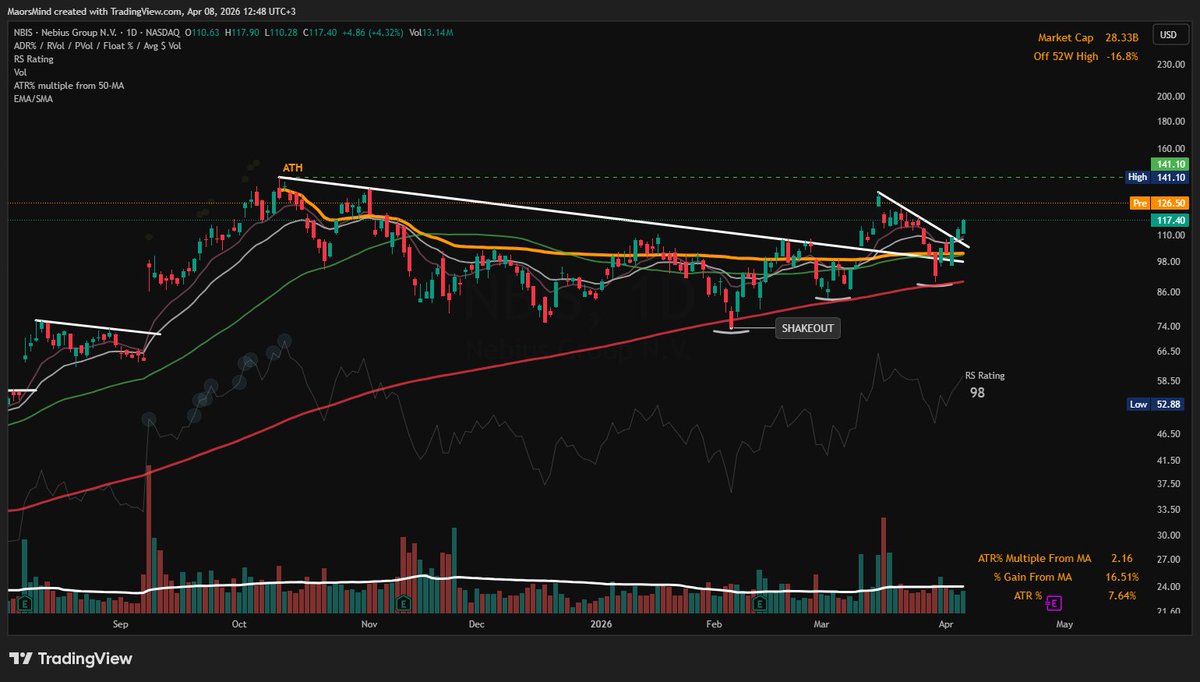The width and height of the screenshot is (1200, 682).
Task: Click the 230.00 price axis label
Action: [x=1170, y=65]
